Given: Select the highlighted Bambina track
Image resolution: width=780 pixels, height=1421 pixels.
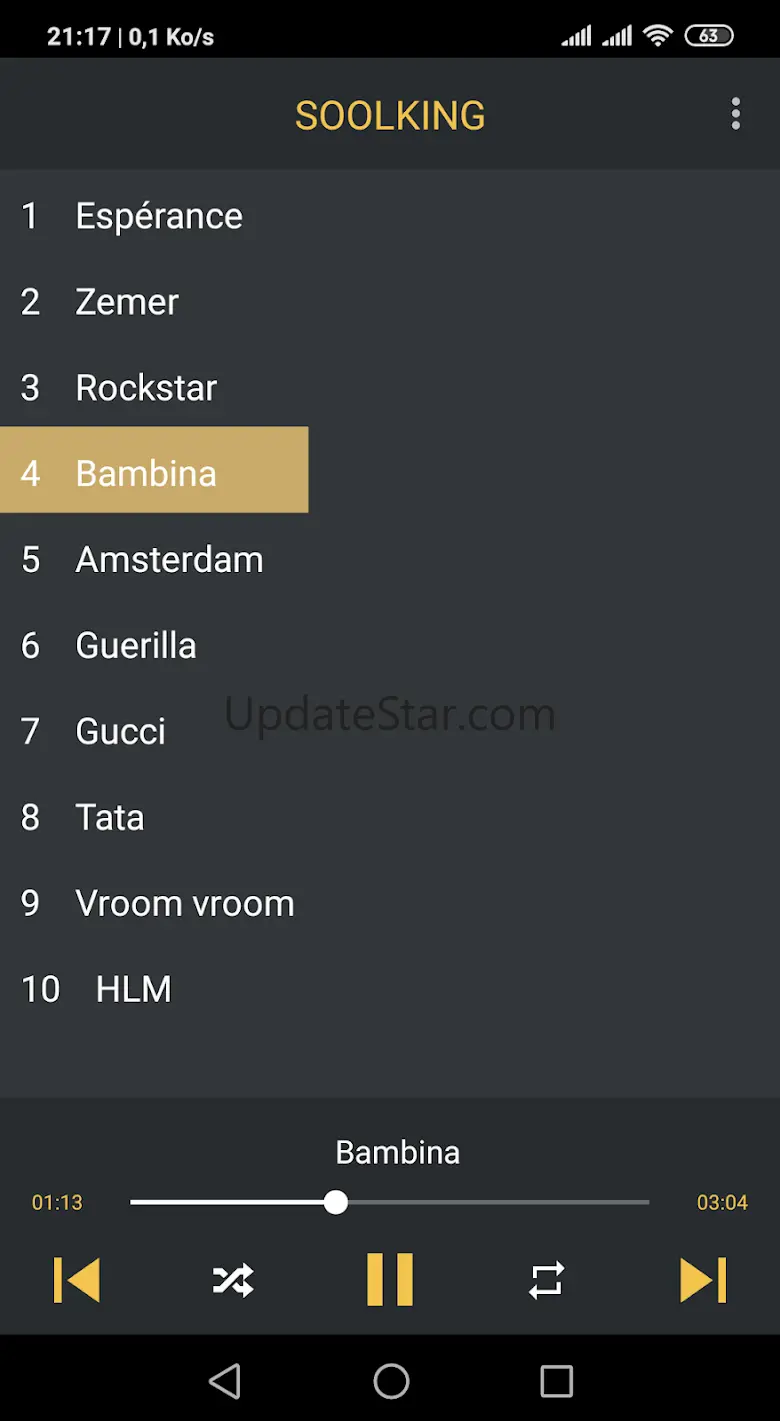Looking at the screenshot, I should [146, 473].
